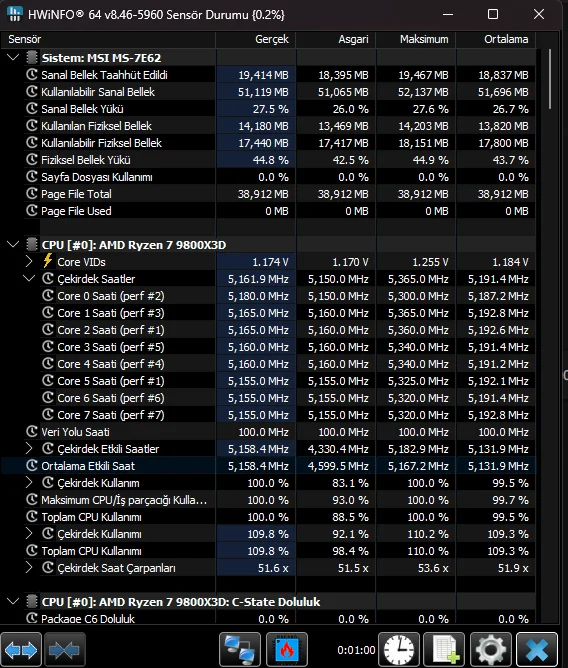Screen dimensions: 568x668
Task: Click the expand layout arrows button
Action: 21,650
